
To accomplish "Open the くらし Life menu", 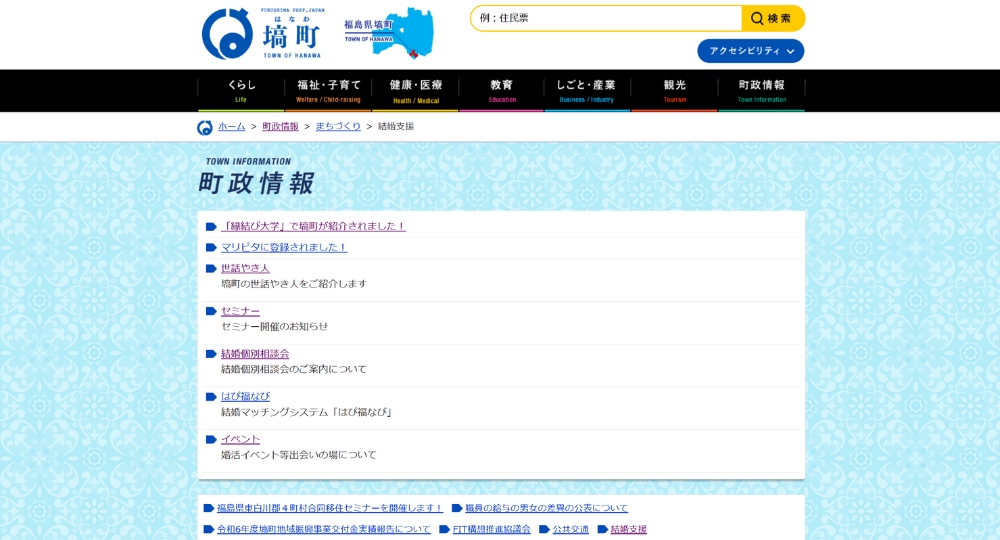I will 241,91.
